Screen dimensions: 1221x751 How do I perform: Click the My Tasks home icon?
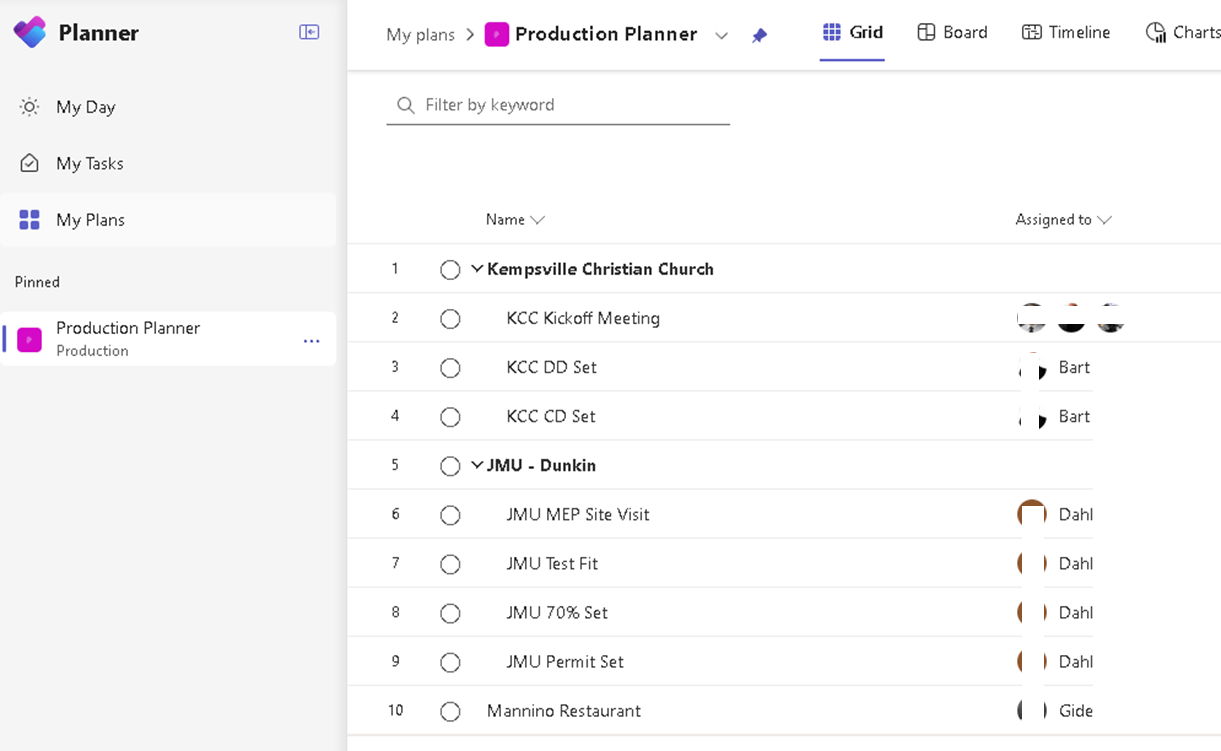[30, 163]
